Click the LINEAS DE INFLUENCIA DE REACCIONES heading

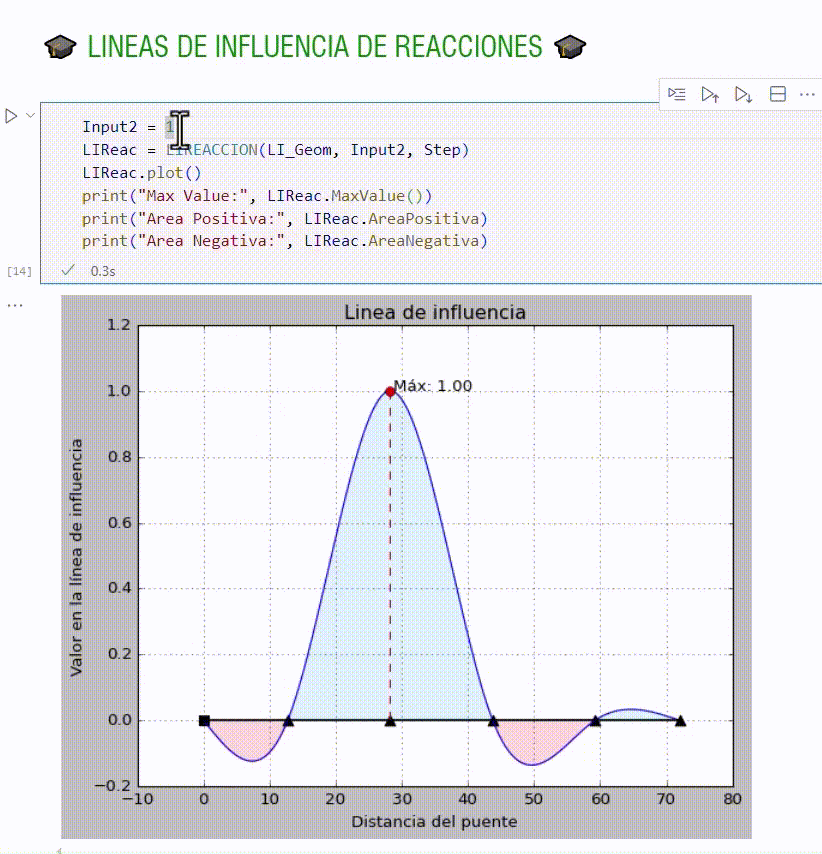(315, 46)
